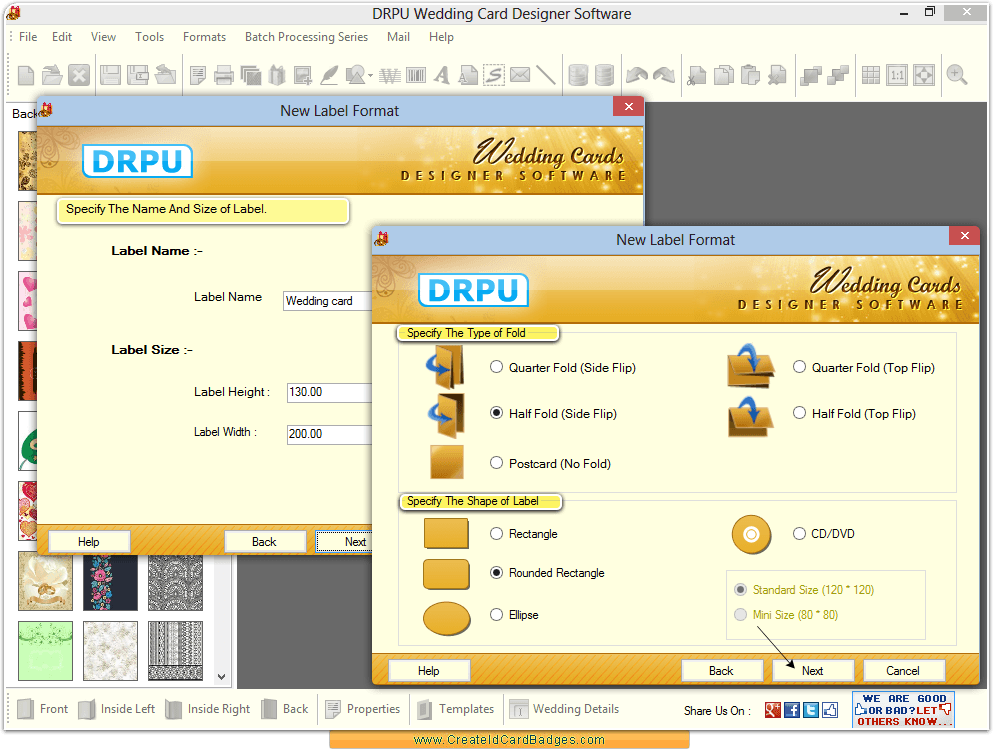The height and width of the screenshot is (750, 993).
Task: Click the 1:1 actual size icon
Action: point(897,75)
